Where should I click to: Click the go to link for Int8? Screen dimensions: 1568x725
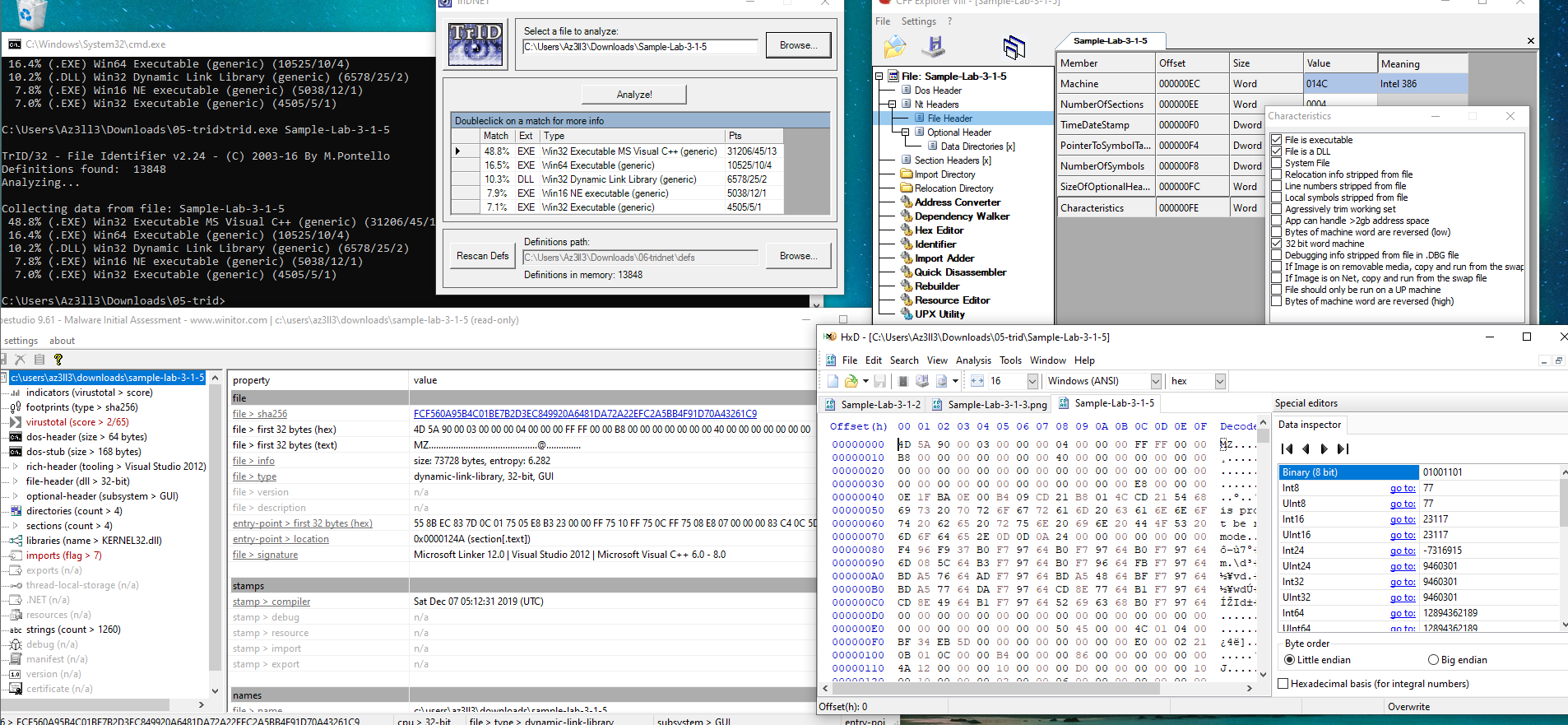tap(1403, 488)
